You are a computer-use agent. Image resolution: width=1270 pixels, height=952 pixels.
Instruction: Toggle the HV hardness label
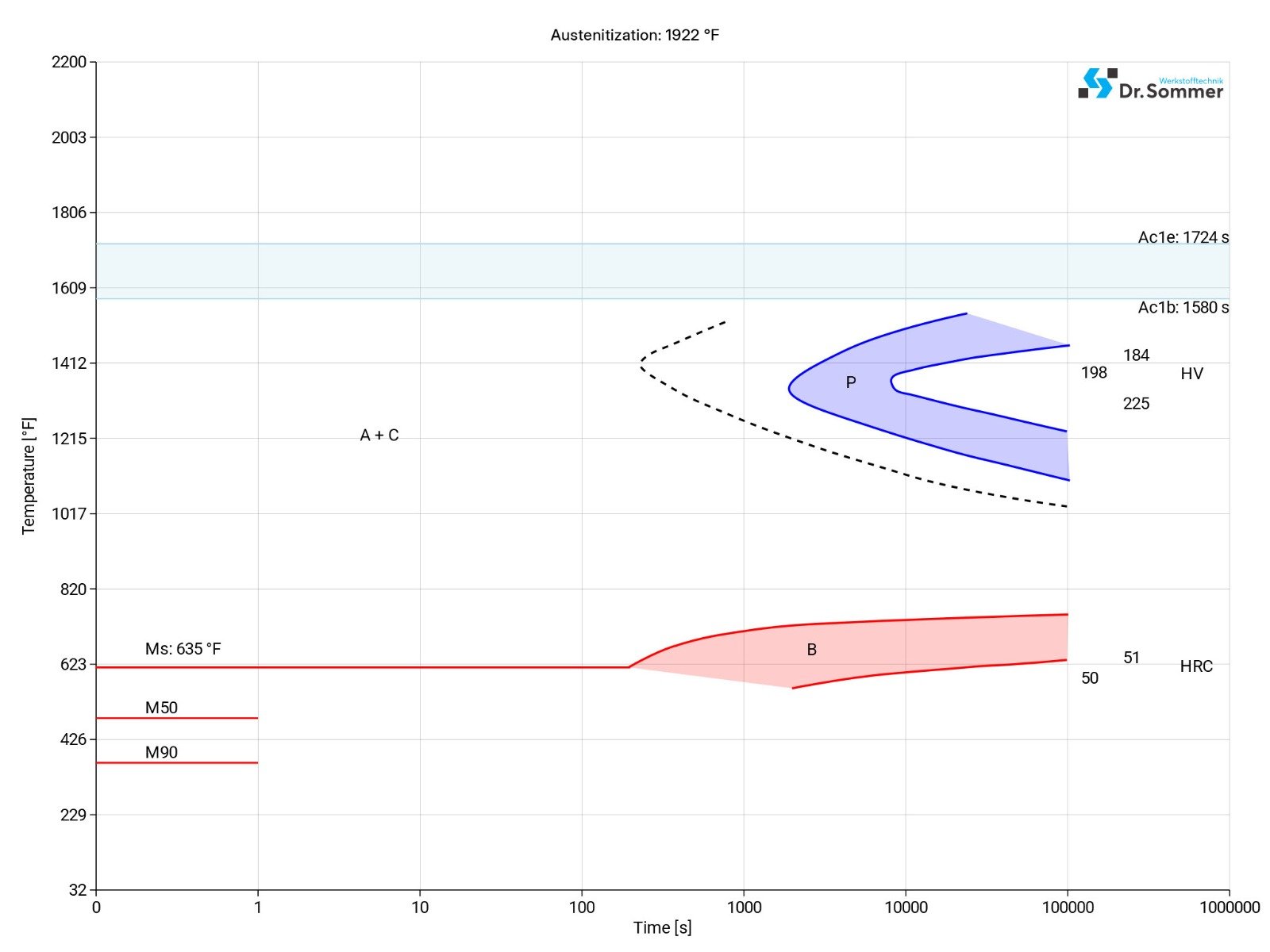[1194, 374]
